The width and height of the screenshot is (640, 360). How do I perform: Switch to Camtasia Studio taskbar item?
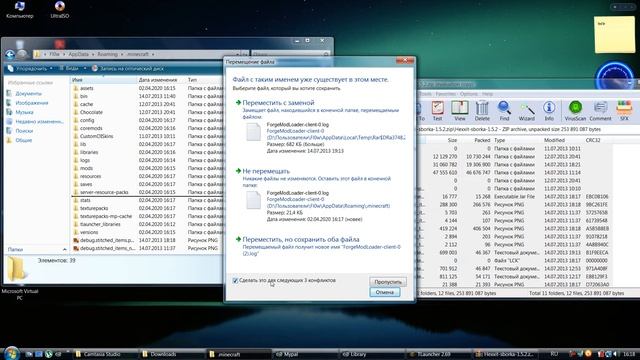[104, 354]
